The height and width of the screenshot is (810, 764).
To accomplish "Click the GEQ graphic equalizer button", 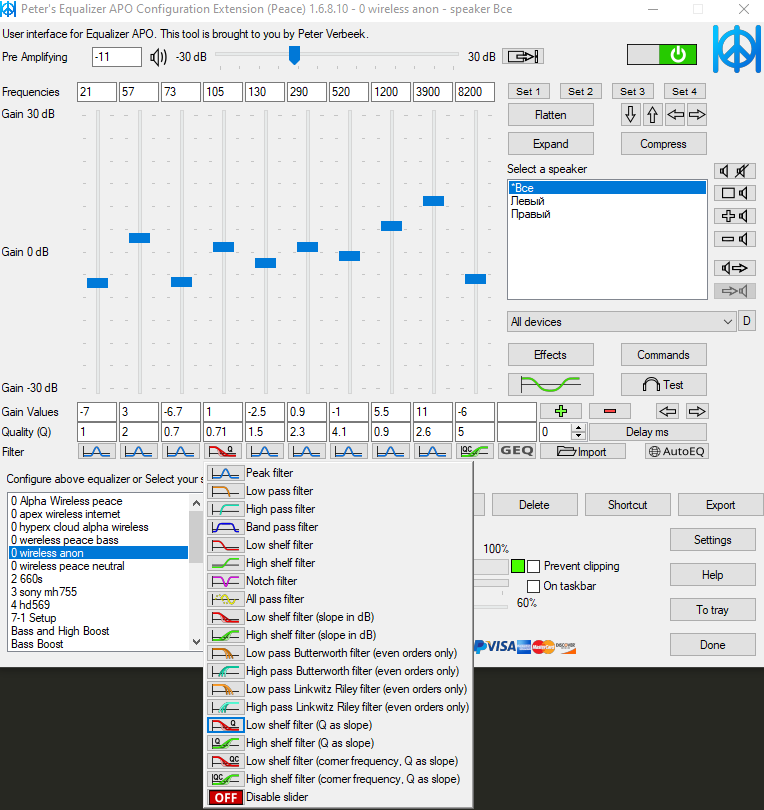I will coord(517,451).
